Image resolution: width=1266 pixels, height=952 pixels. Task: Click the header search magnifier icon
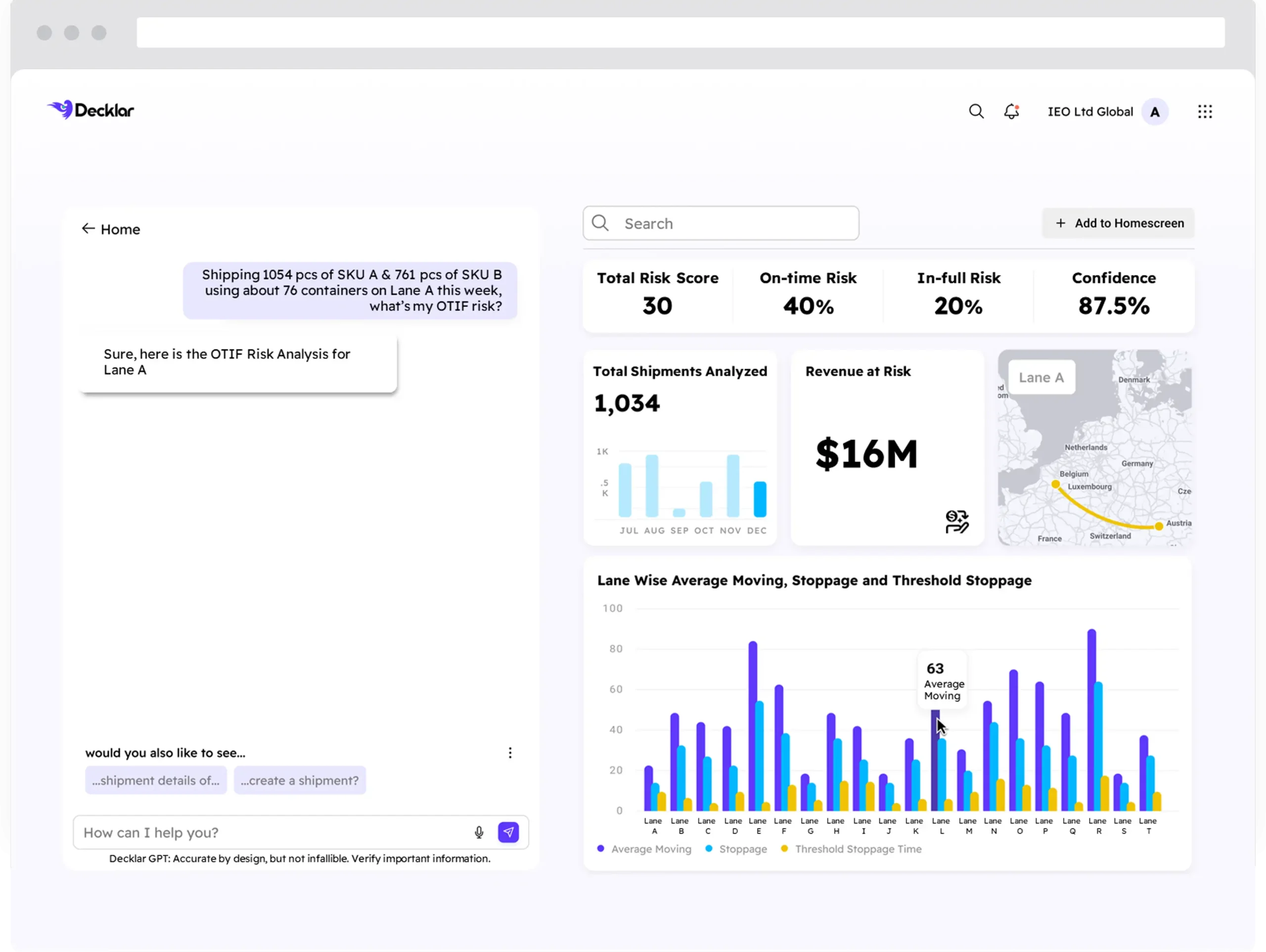(x=976, y=111)
